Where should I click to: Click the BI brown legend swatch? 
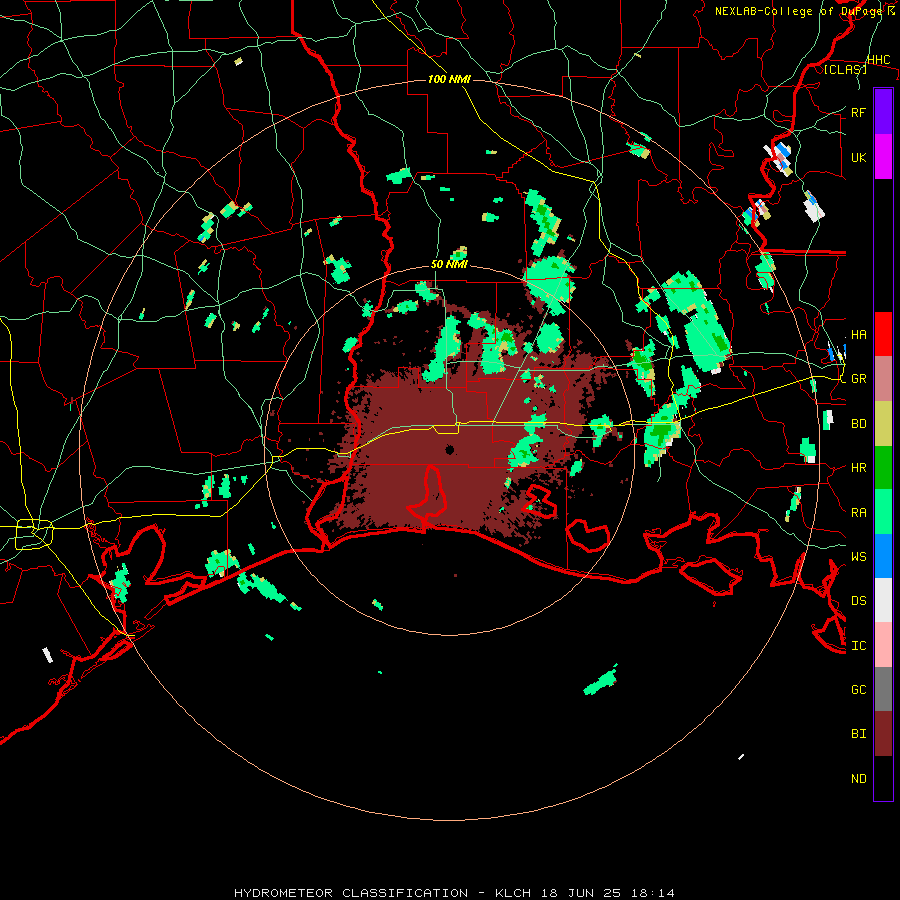[x=883, y=734]
